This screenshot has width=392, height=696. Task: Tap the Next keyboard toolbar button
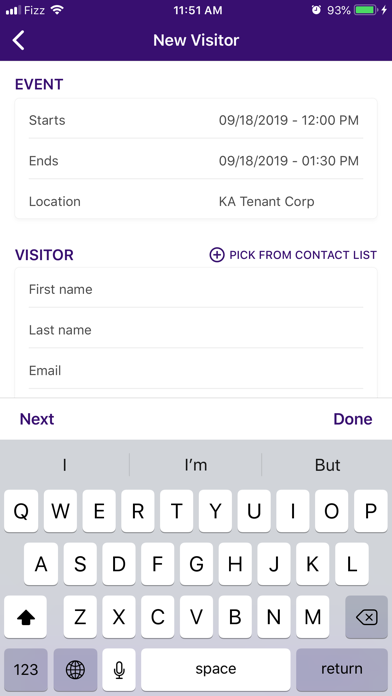(x=37, y=419)
